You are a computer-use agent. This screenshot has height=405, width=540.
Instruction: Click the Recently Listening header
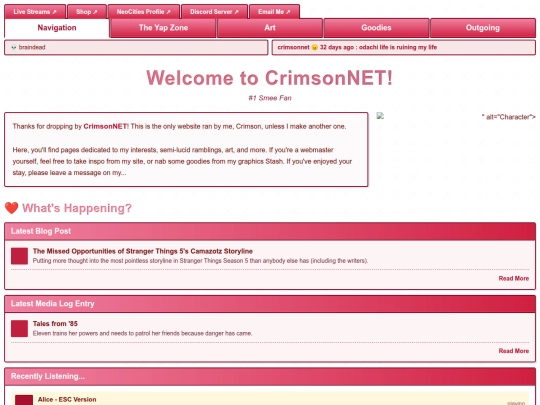click(270, 376)
